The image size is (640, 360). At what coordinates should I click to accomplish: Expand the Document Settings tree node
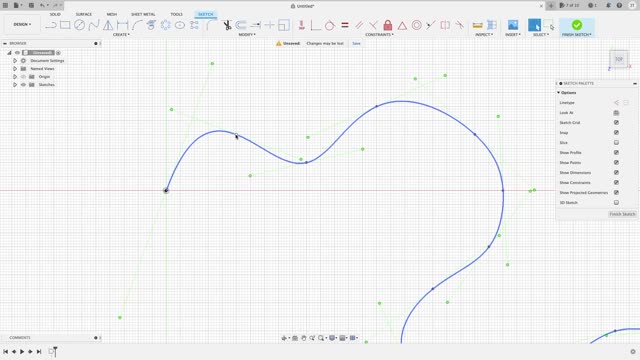pos(15,60)
